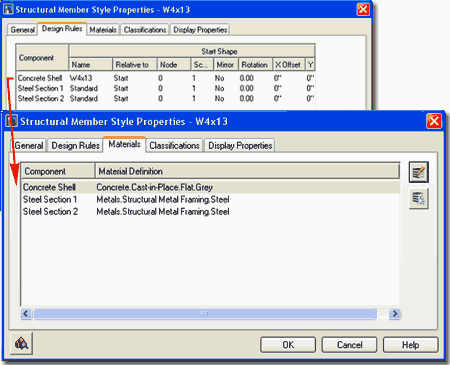
Task: Switch to Materials tab in back dialog
Action: pyautogui.click(x=103, y=30)
